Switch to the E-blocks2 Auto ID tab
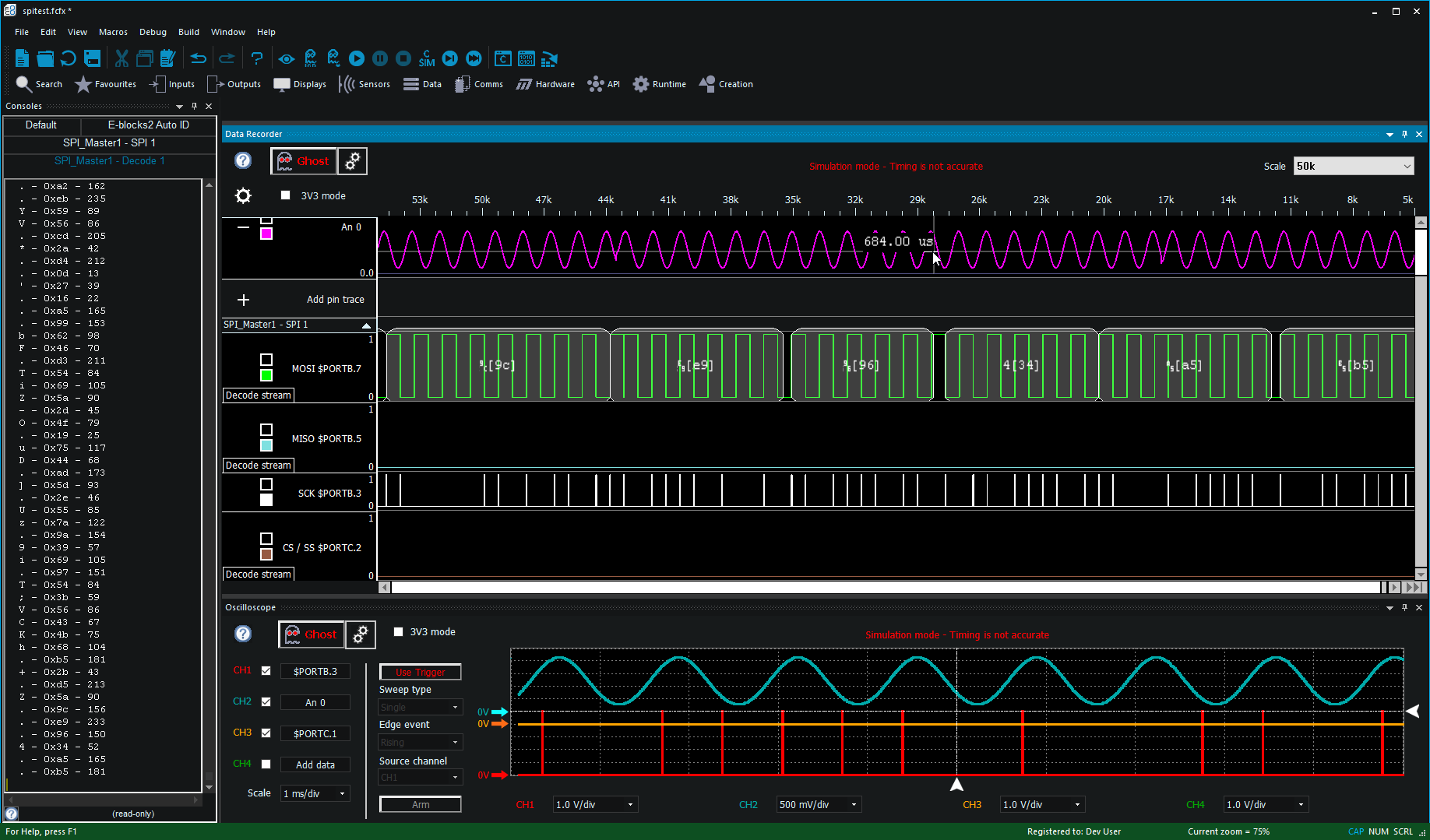1430x840 pixels. 148,125
